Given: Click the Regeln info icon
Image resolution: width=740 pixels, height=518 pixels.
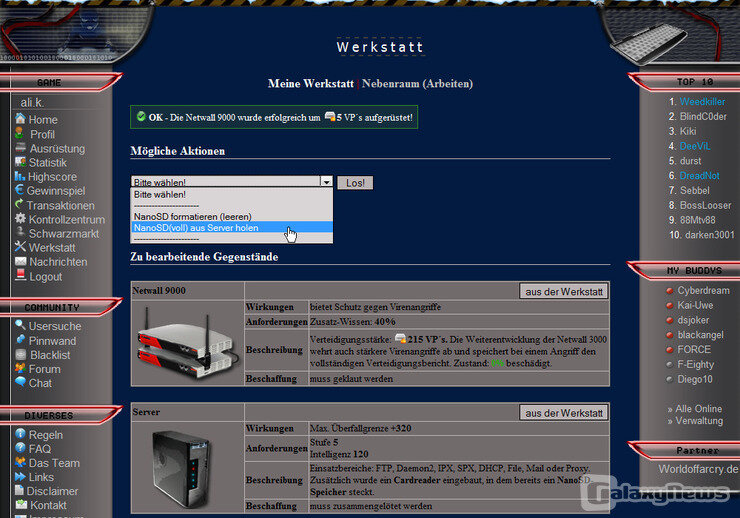Looking at the screenshot, I should tap(20, 433).
